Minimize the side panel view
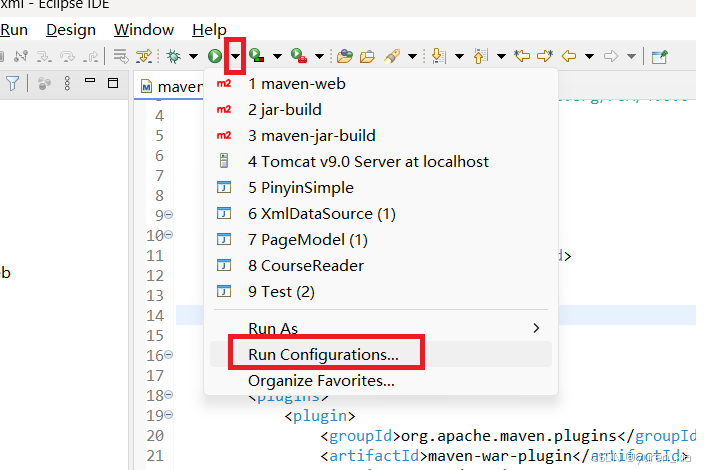The image size is (704, 470). [90, 80]
